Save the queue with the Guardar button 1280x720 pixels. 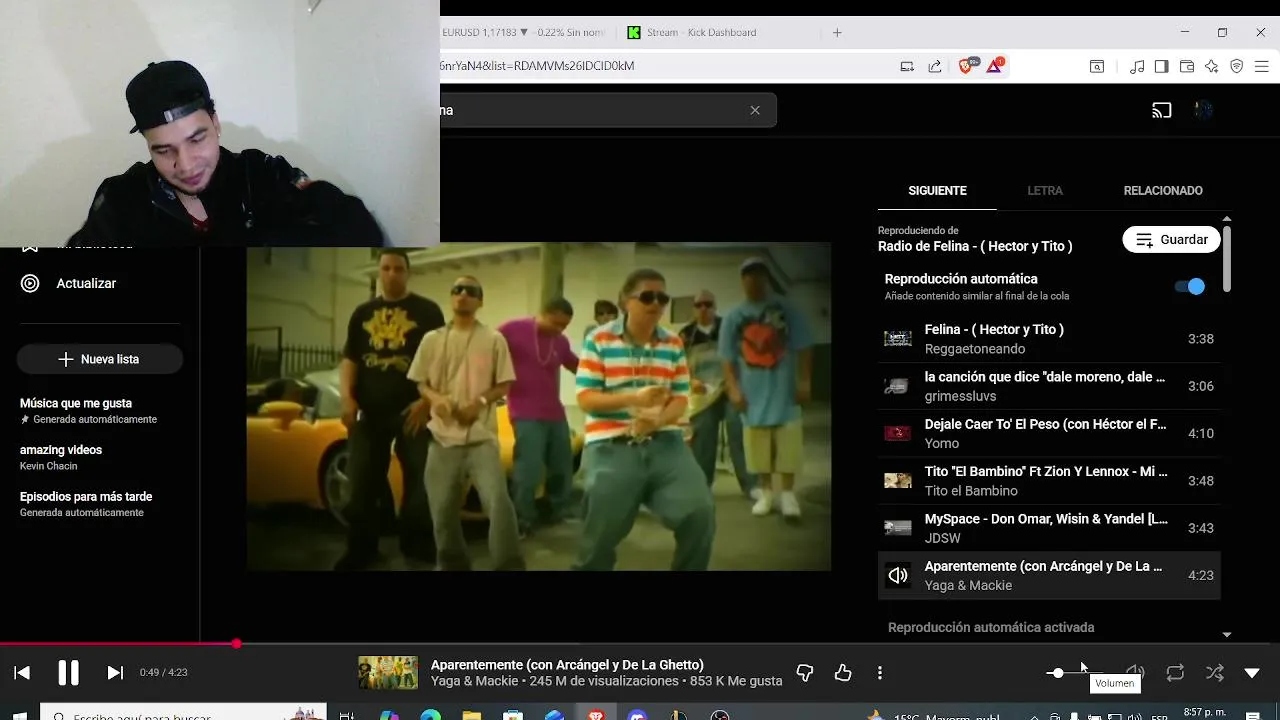1171,240
